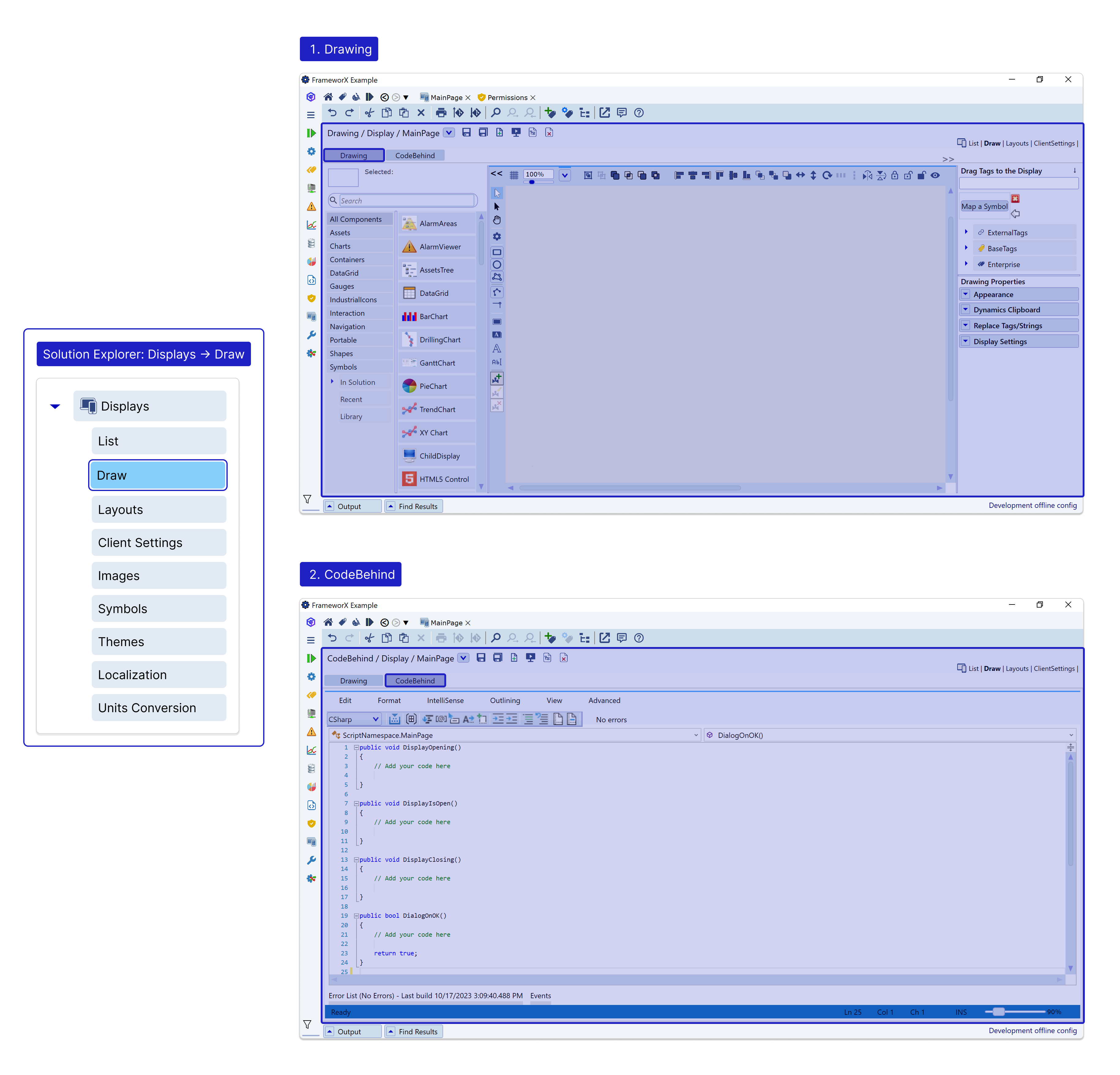Screen dimensions: 1120x1075
Task: Click the green run play sidebar icon
Action: click(x=311, y=133)
